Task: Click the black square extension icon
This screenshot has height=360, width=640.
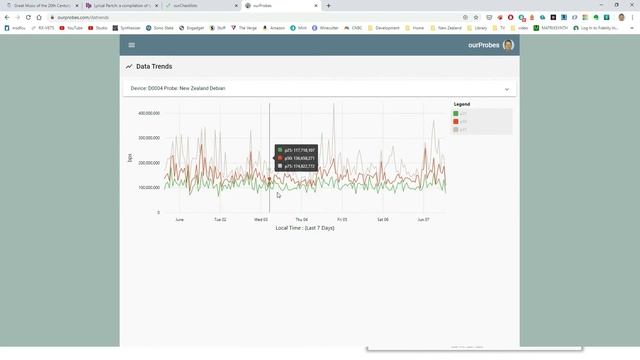Action: [x=553, y=18]
